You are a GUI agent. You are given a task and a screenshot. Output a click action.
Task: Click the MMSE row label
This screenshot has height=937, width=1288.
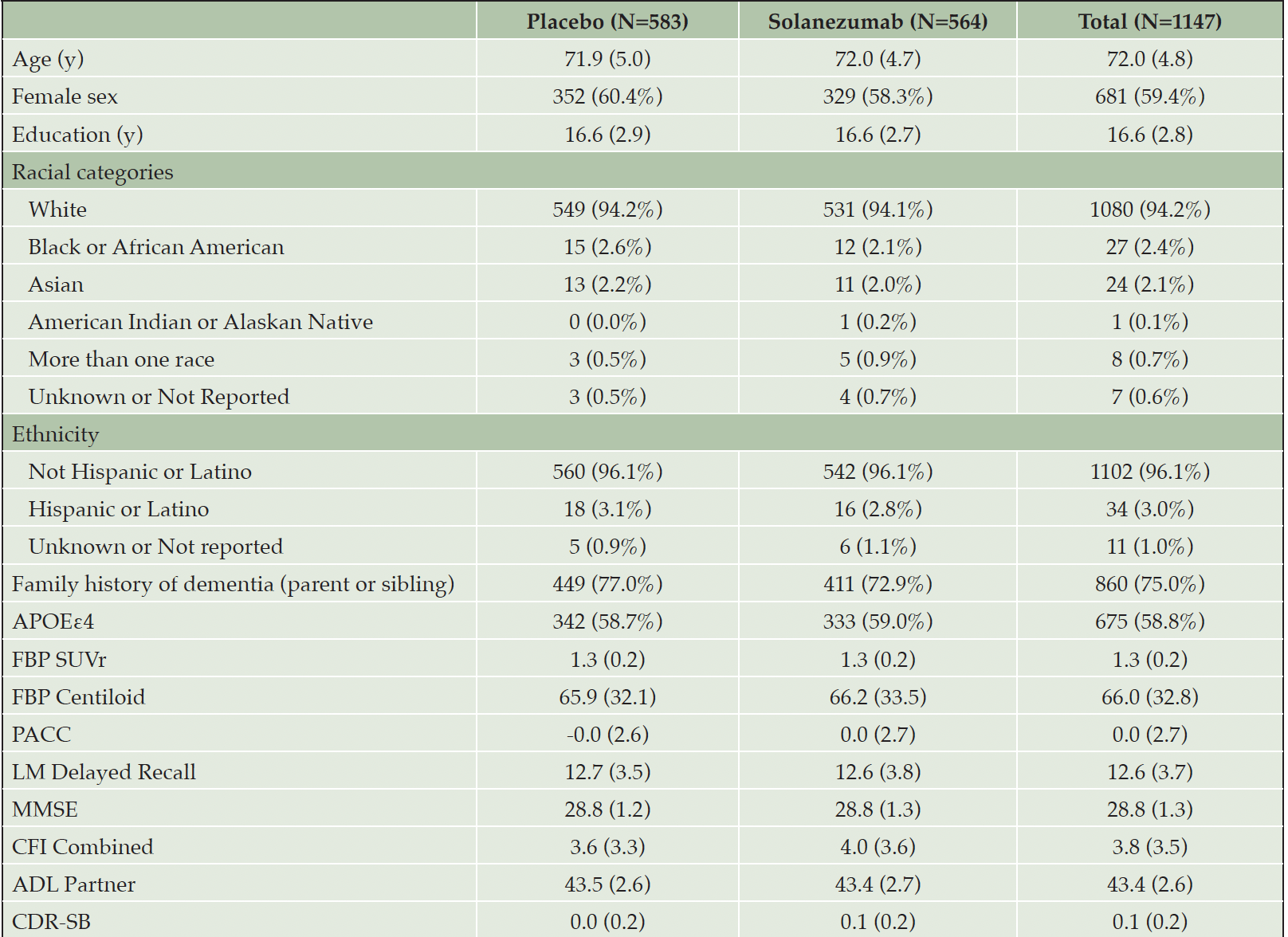click(x=45, y=810)
